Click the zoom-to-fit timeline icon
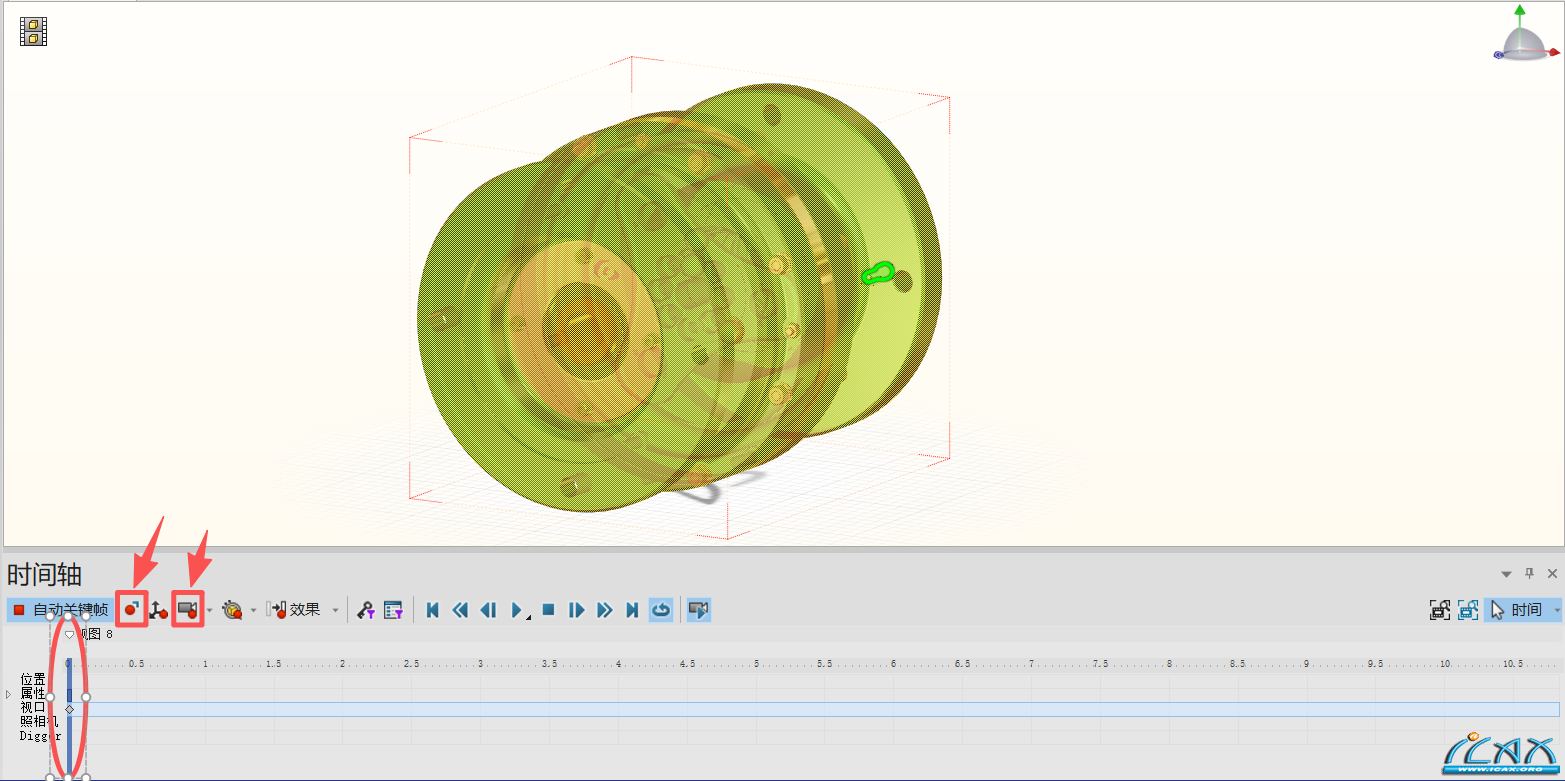The width and height of the screenshot is (1565, 781). coord(1440,610)
